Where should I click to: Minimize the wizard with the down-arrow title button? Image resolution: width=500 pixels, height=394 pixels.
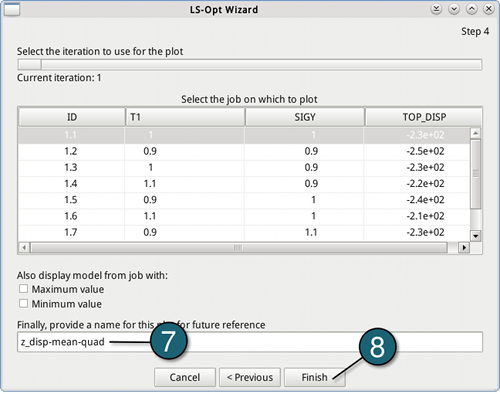coord(454,9)
